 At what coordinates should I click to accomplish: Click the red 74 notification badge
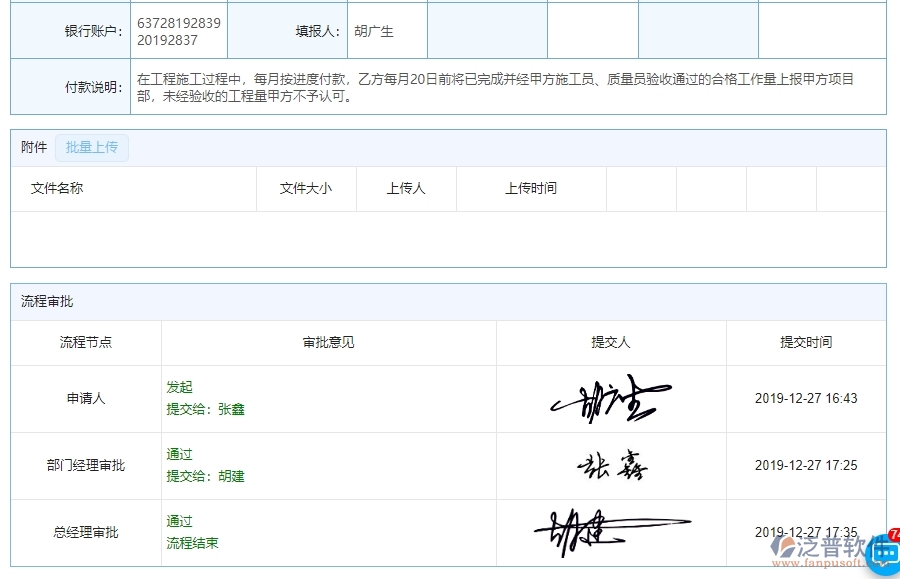(x=891, y=535)
